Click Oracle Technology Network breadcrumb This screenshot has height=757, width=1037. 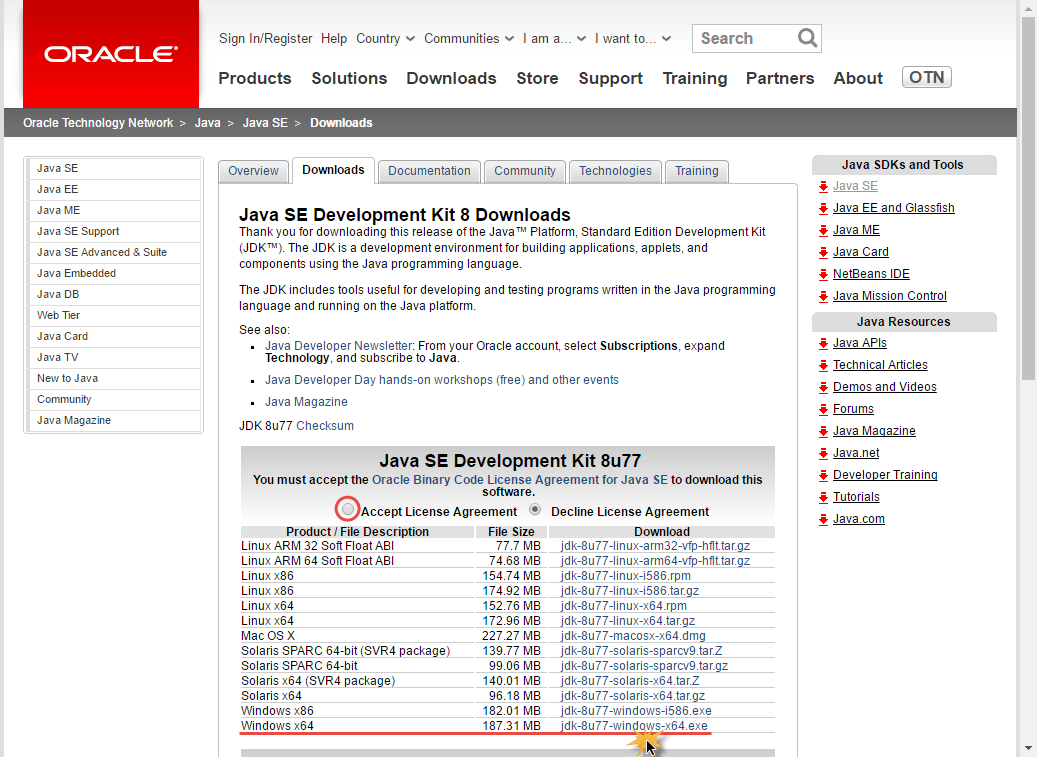coord(98,123)
